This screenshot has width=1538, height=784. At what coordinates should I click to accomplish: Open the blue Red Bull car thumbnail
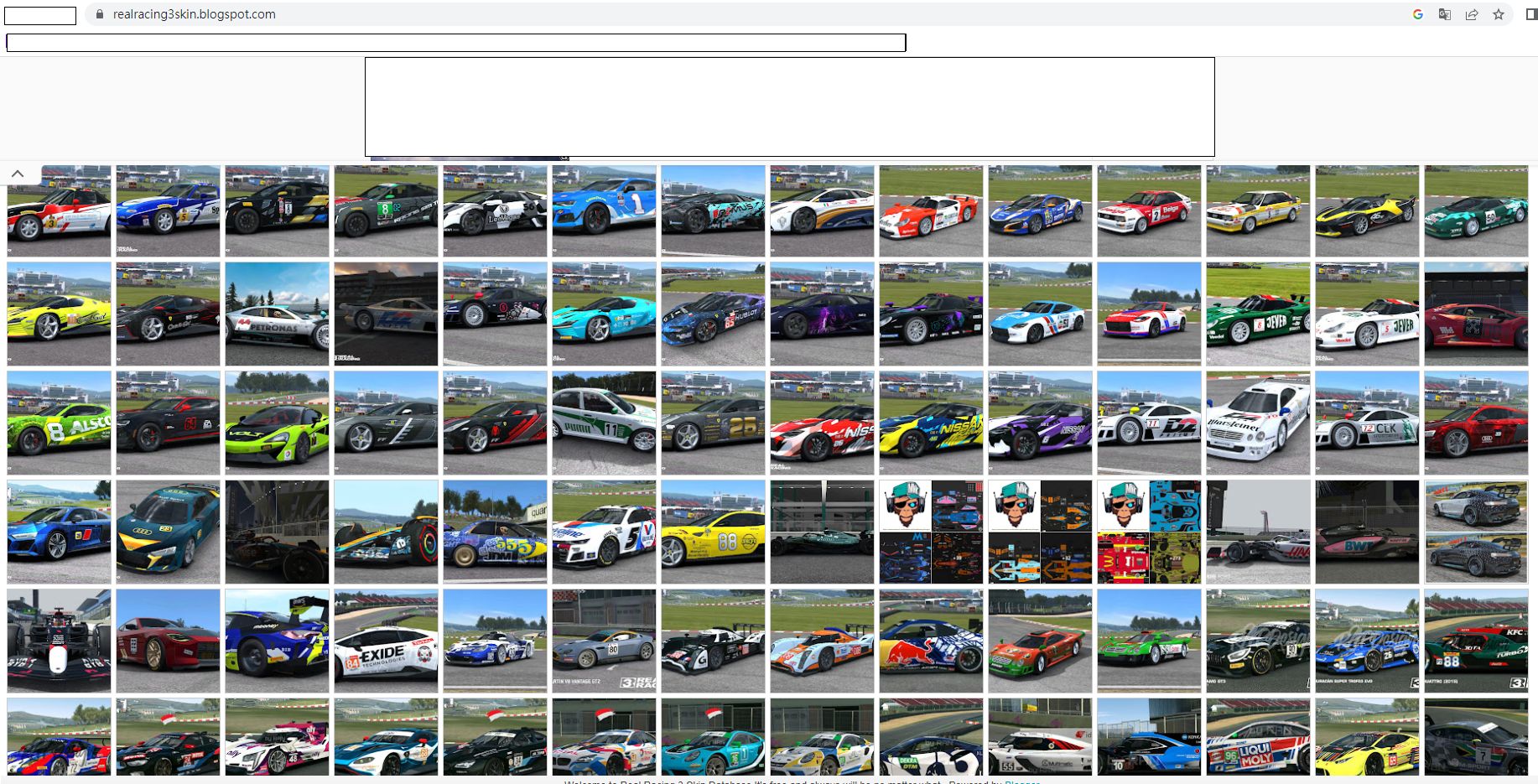tap(931, 641)
